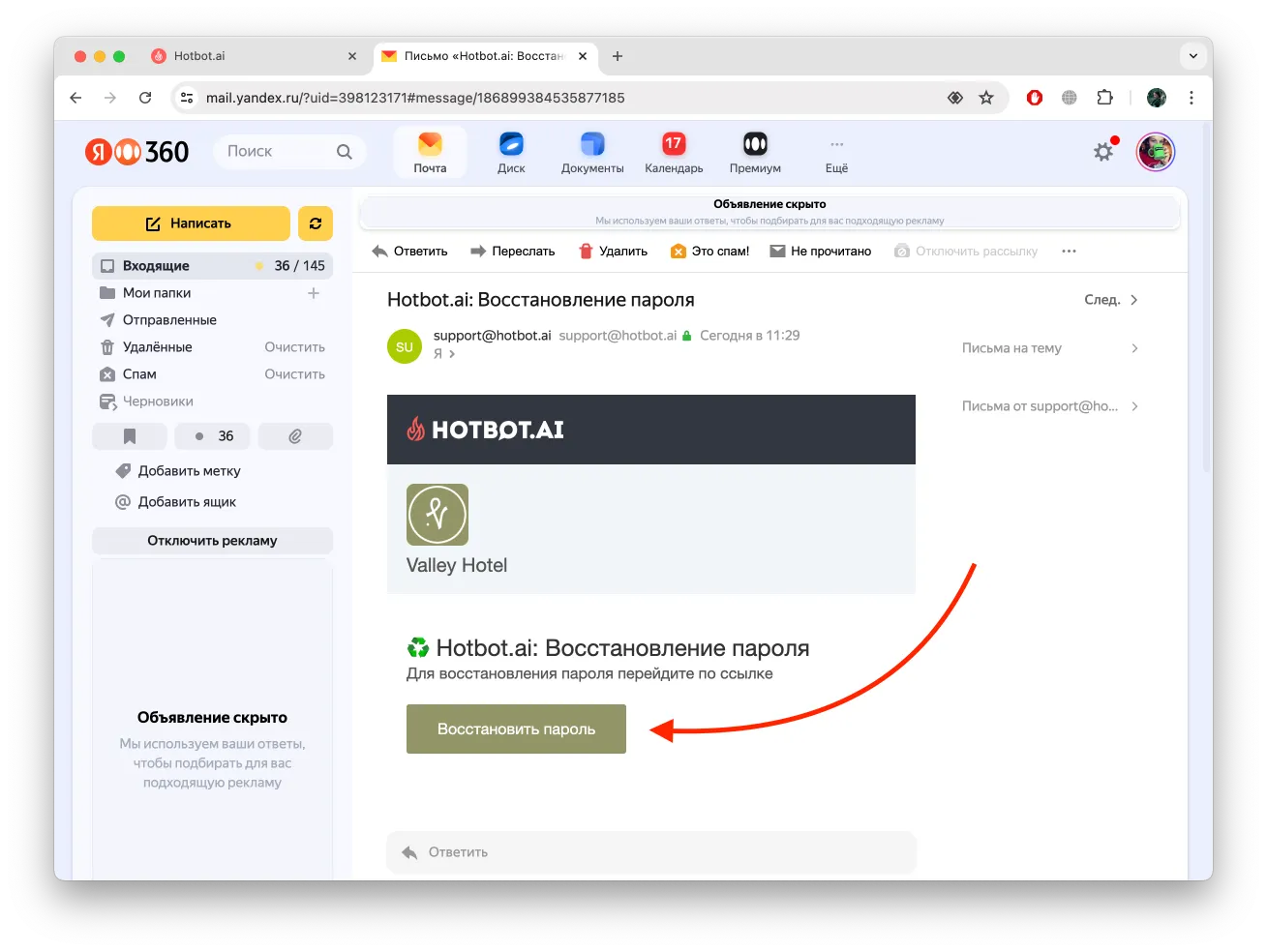Screen dimensions: 1267x952
Task: Clear the Удалённые folder via Очистить
Action: (x=295, y=347)
